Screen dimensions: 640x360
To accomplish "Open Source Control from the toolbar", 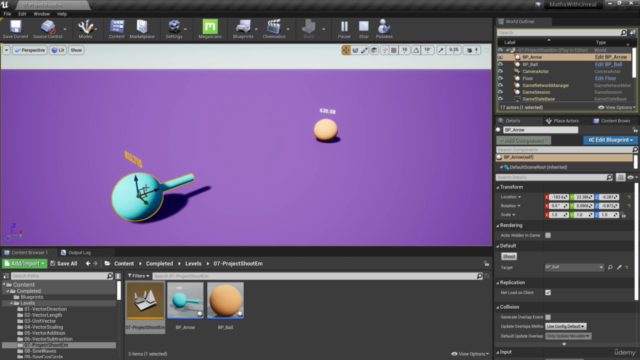I will tap(48, 29).
